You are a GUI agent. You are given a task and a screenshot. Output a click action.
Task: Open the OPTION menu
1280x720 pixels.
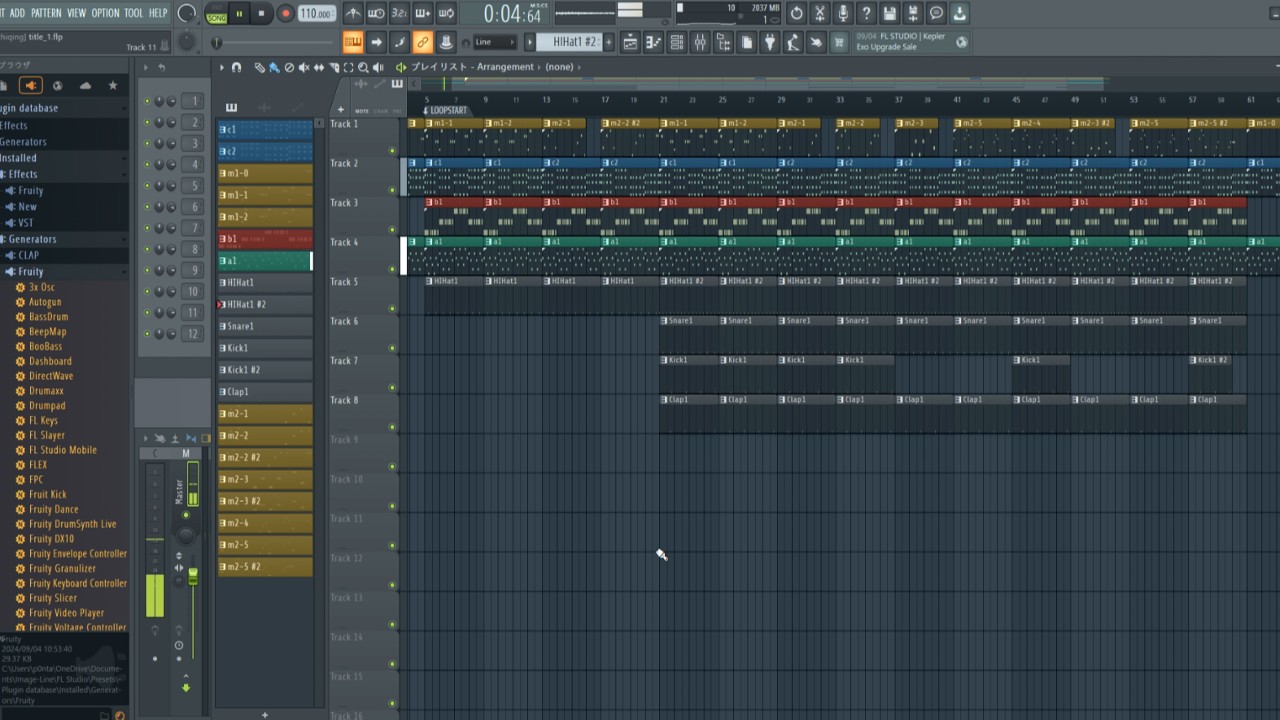pyautogui.click(x=105, y=13)
